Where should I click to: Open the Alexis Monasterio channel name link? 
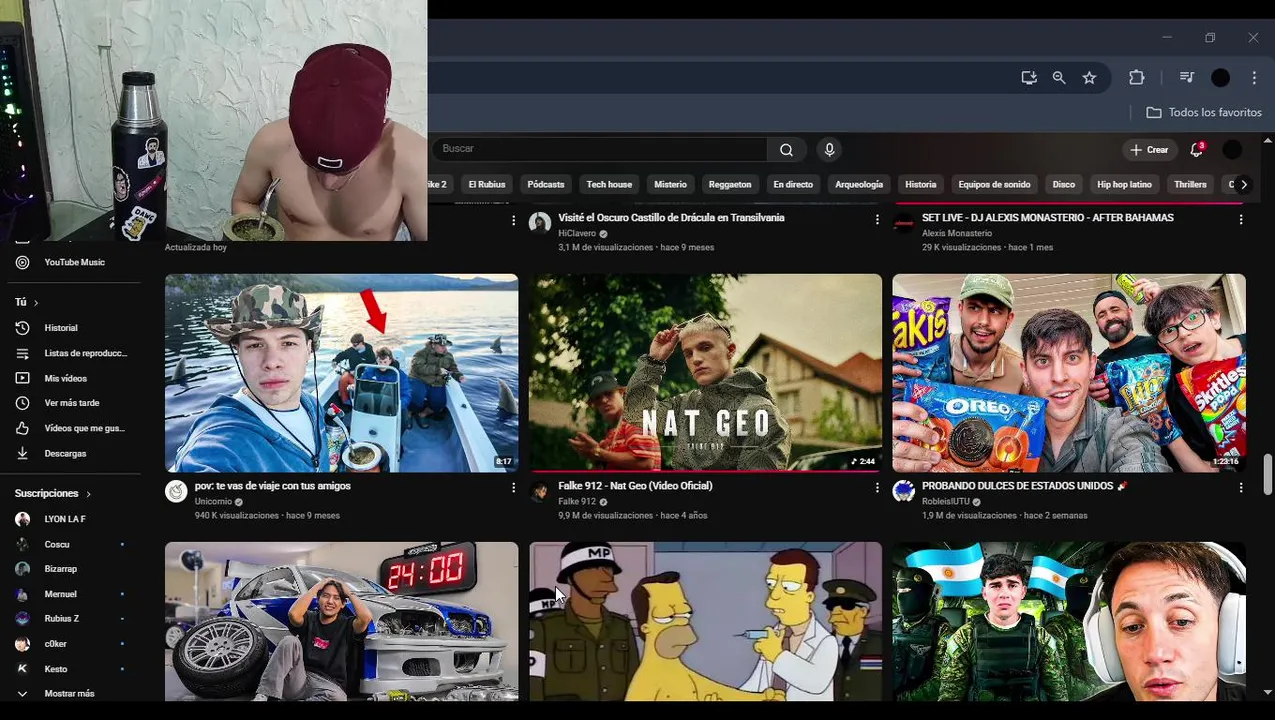tap(957, 233)
